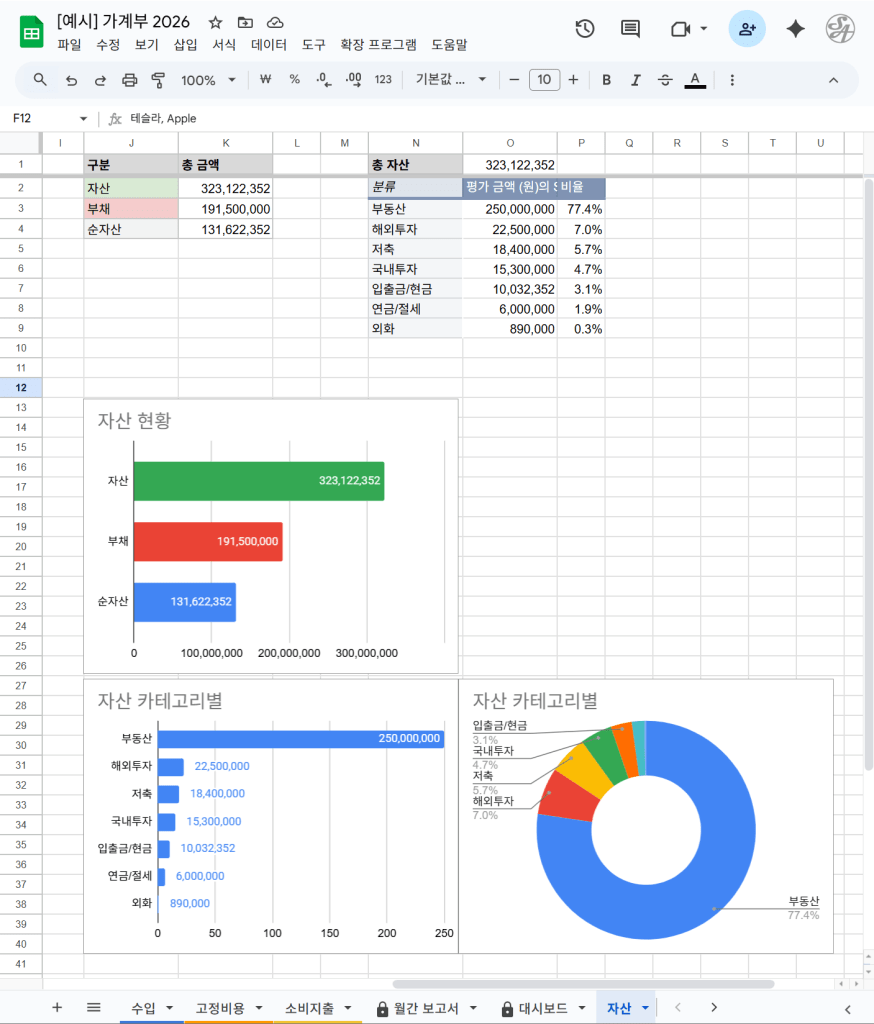The height and width of the screenshot is (1024, 874).
Task: Click the print icon
Action: coord(129,80)
